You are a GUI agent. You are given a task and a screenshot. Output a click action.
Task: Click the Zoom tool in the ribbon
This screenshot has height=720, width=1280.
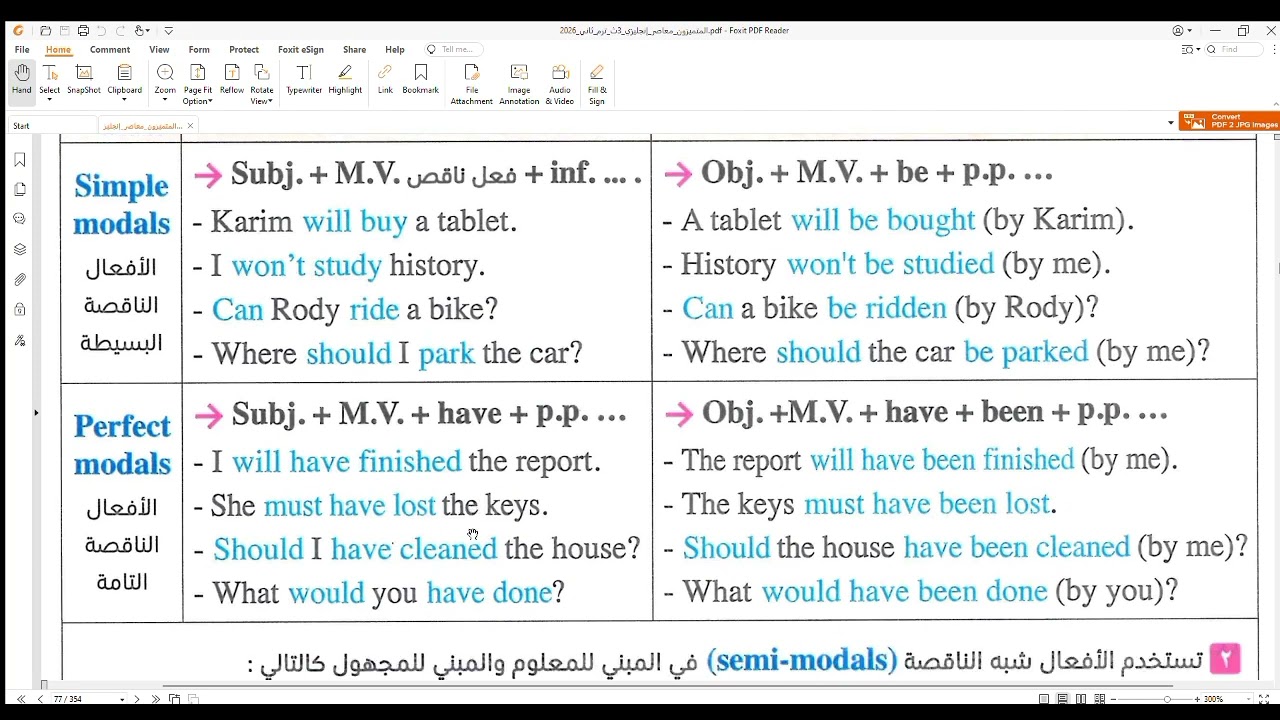[x=165, y=79]
